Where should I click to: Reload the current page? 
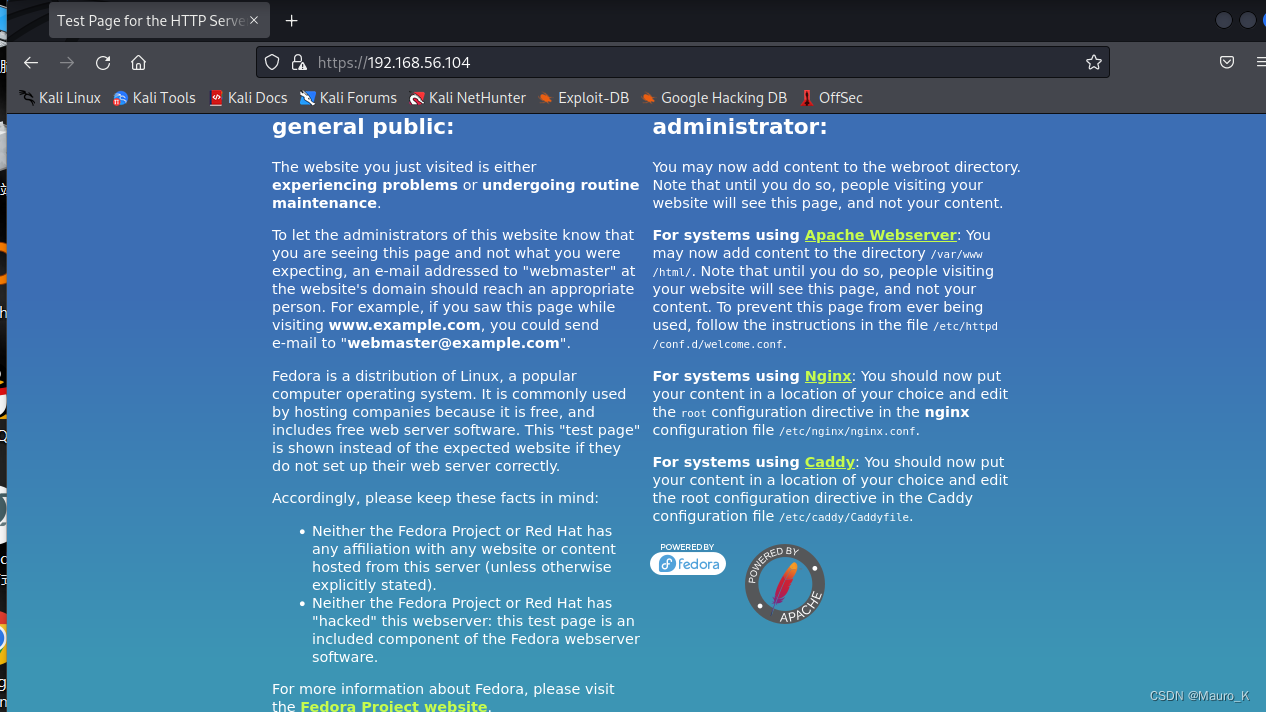103,62
